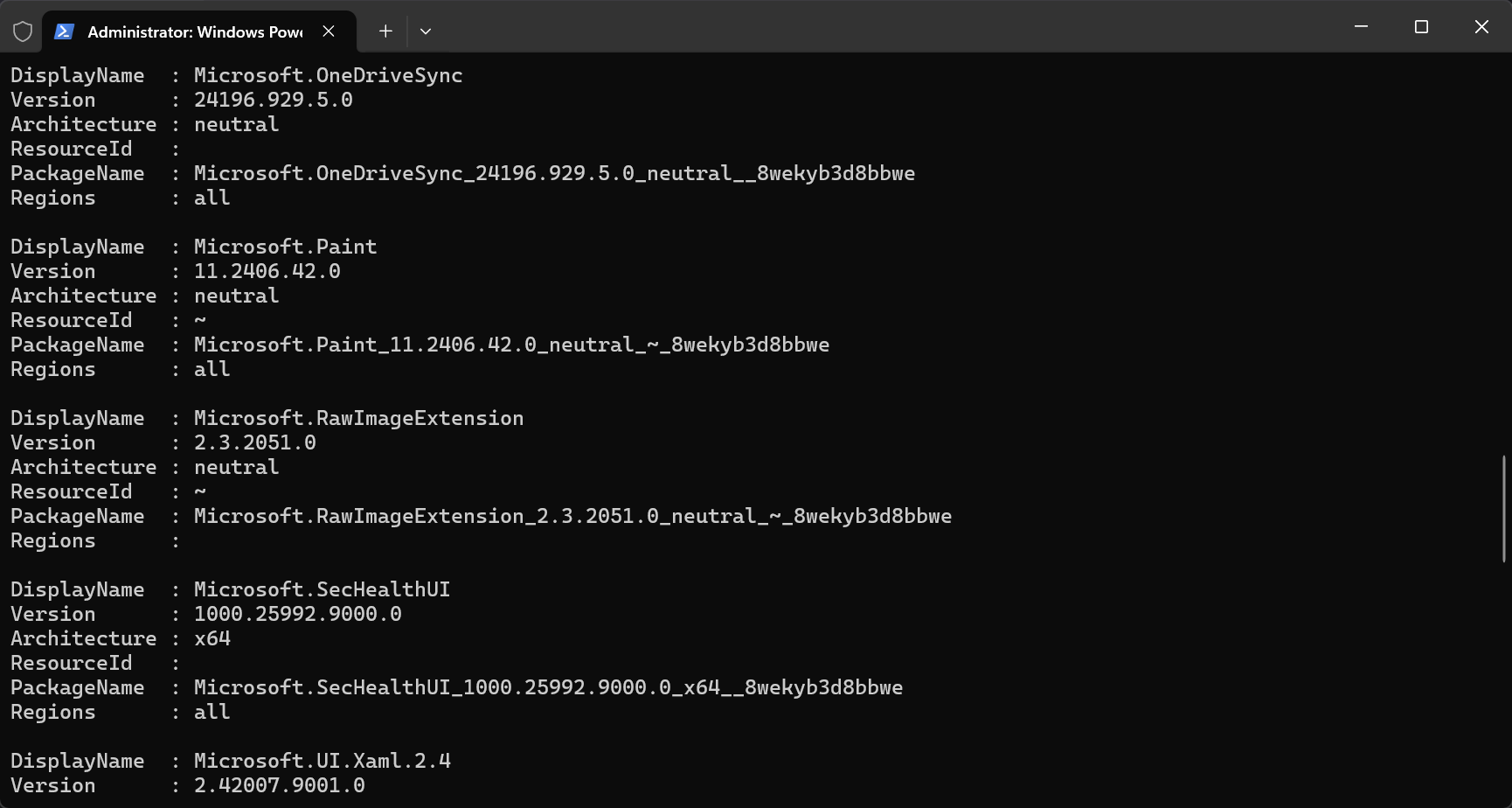Click the x64 architecture value
The width and height of the screenshot is (1512, 808).
point(212,638)
